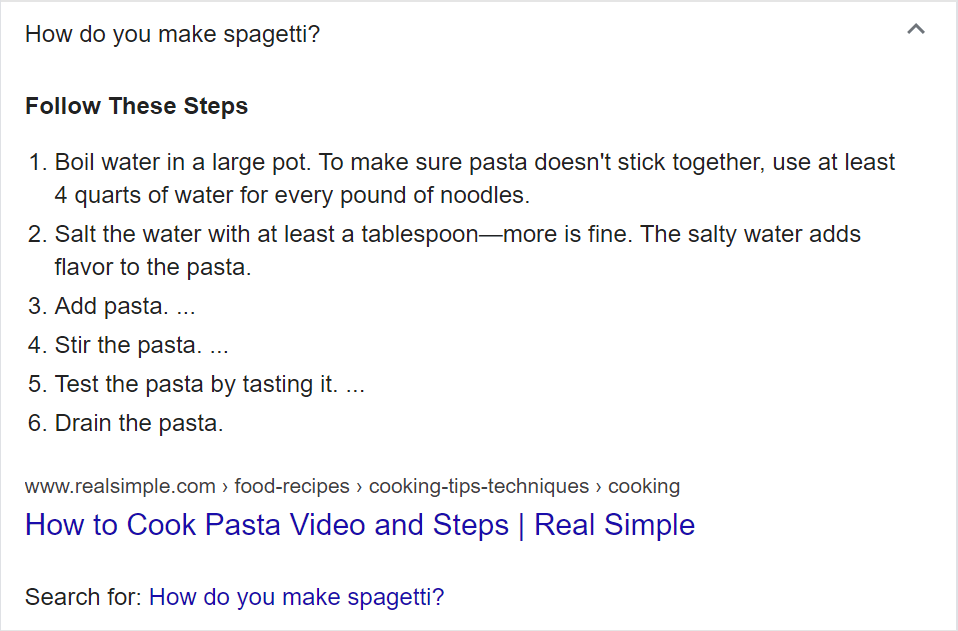Click the "Drain the pasta." step
Viewport: 958px width, 631px height.
[139, 423]
